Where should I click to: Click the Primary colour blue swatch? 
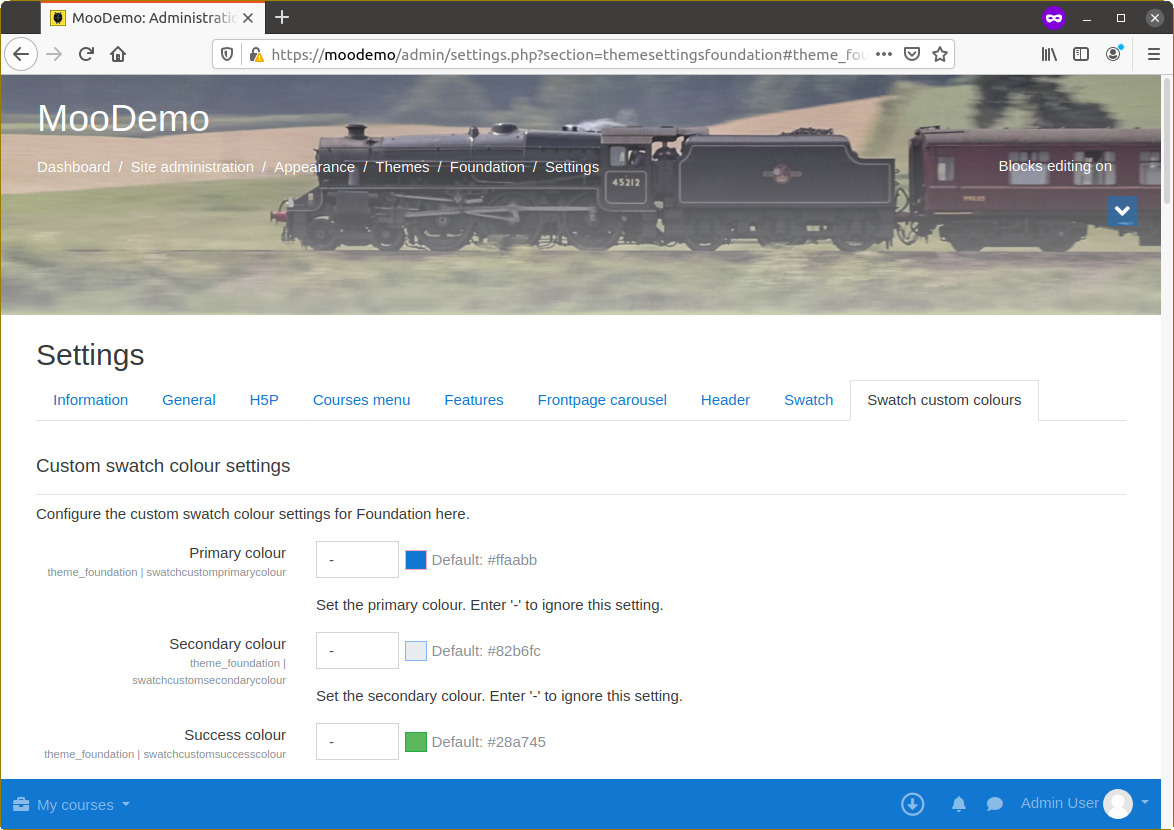coord(416,560)
